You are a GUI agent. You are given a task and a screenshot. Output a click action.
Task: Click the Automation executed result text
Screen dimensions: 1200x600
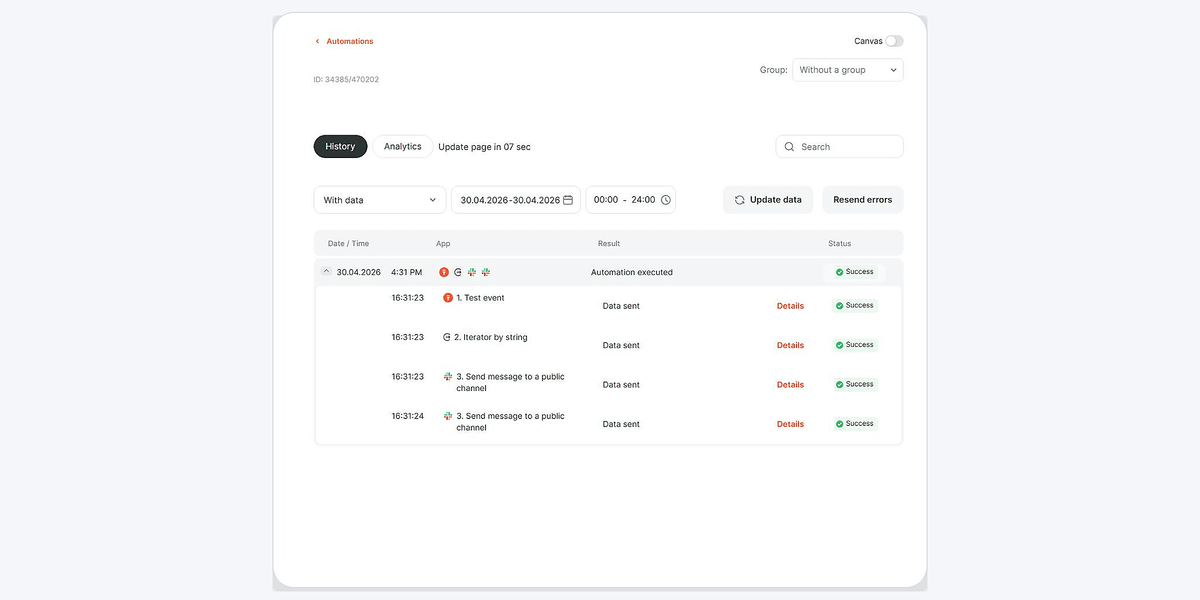(632, 272)
